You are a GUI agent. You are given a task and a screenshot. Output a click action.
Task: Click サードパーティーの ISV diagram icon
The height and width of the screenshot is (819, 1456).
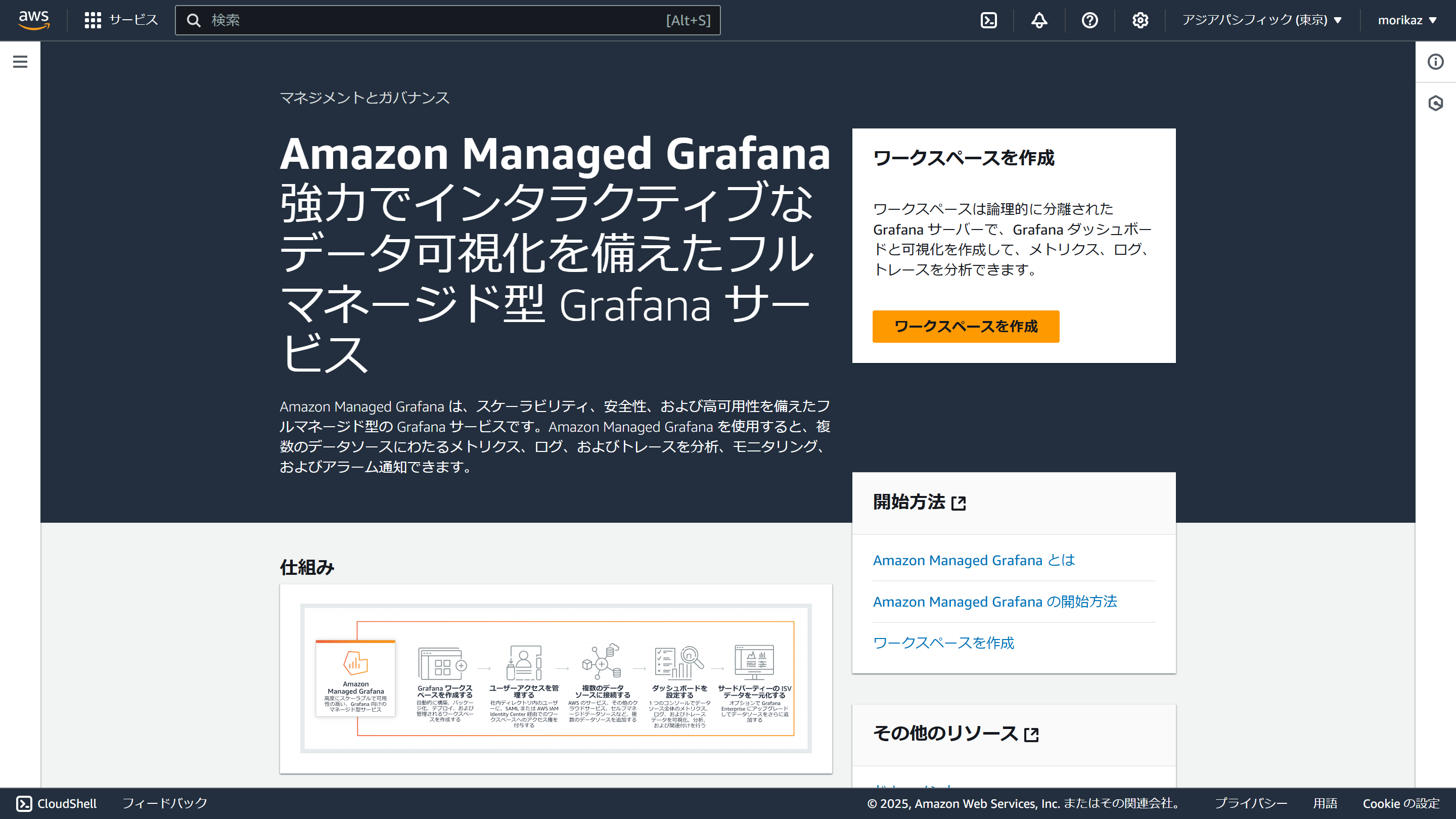point(754,662)
